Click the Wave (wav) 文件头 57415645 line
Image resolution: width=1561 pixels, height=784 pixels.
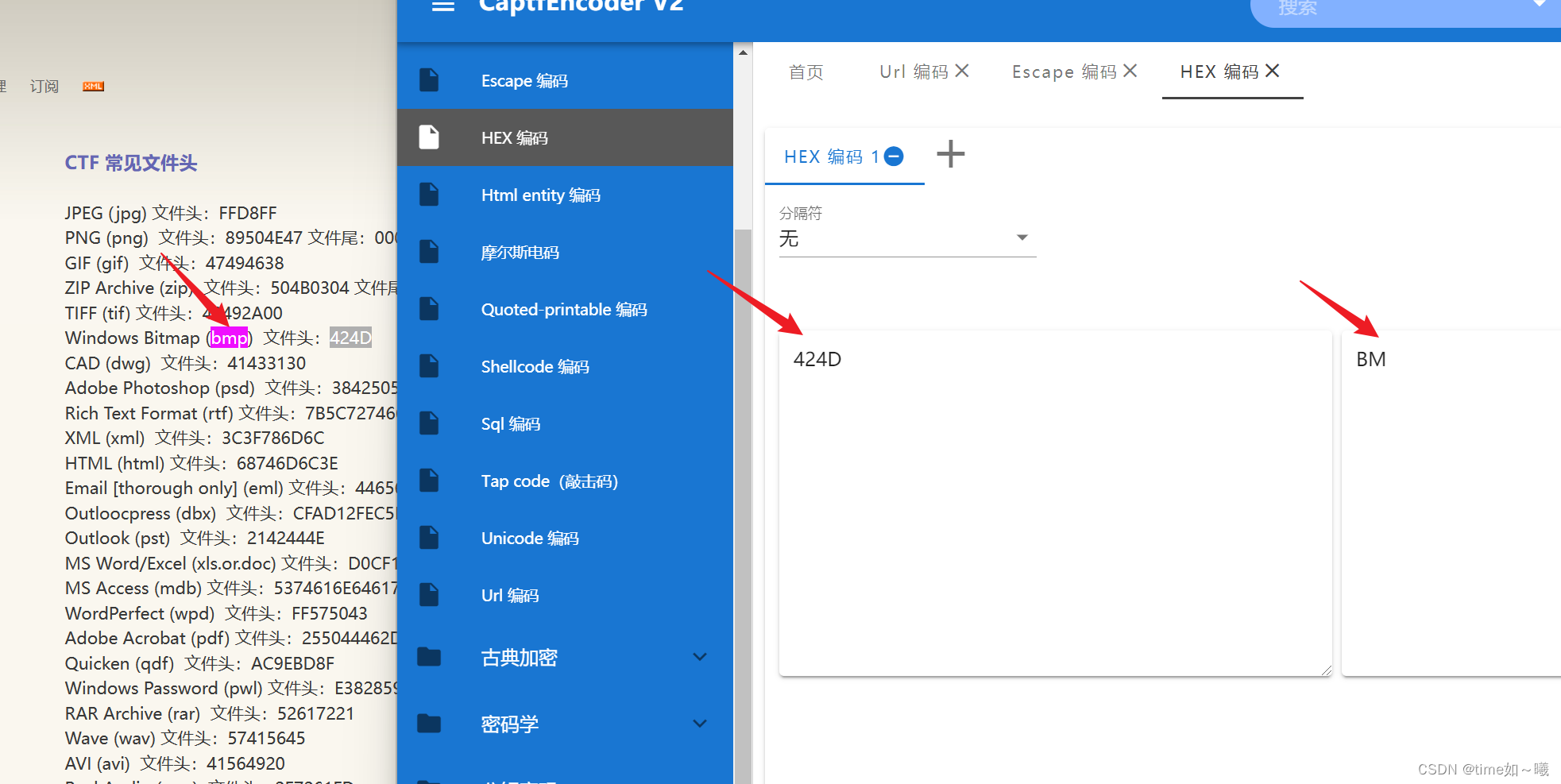[x=185, y=738]
